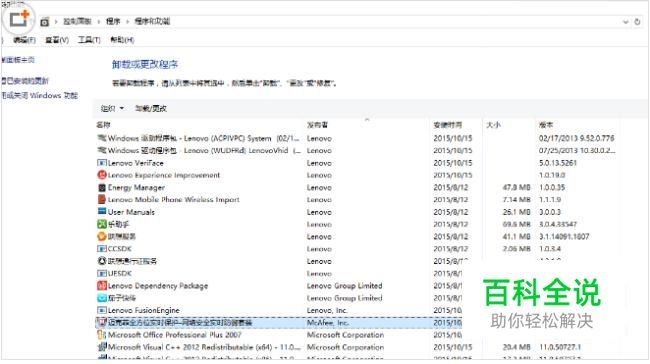The height and width of the screenshot is (364, 650).
Task: Expand breadcrumb arrow after 程序
Action: (x=127, y=22)
